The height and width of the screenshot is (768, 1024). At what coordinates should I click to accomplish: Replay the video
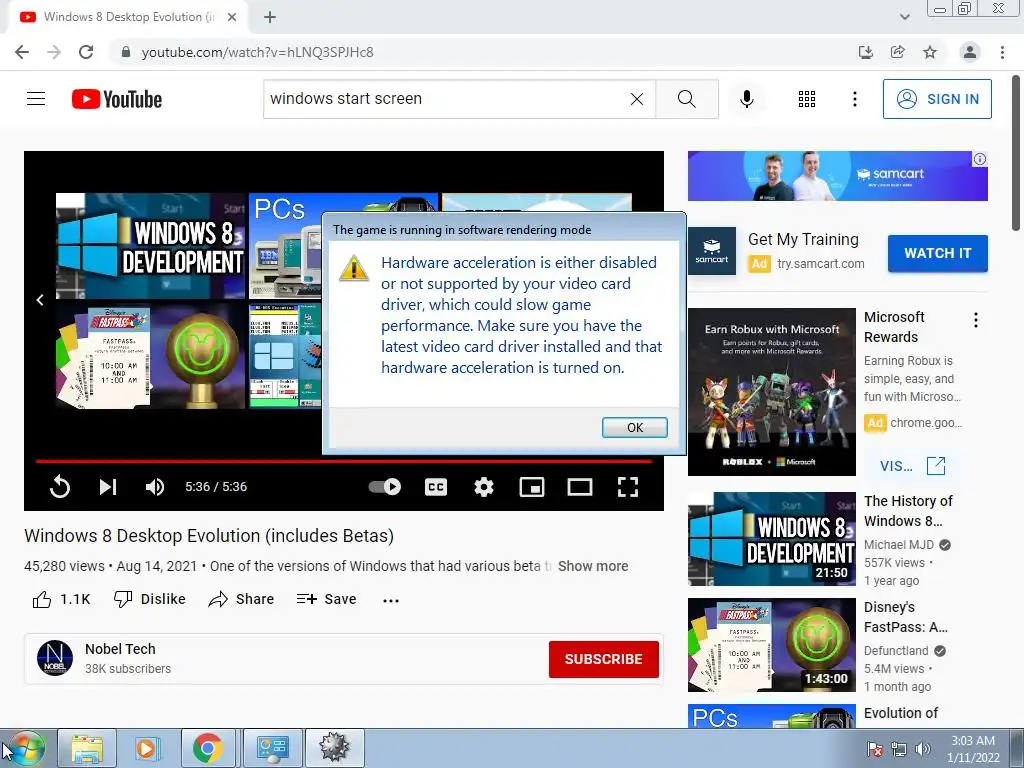(59, 487)
